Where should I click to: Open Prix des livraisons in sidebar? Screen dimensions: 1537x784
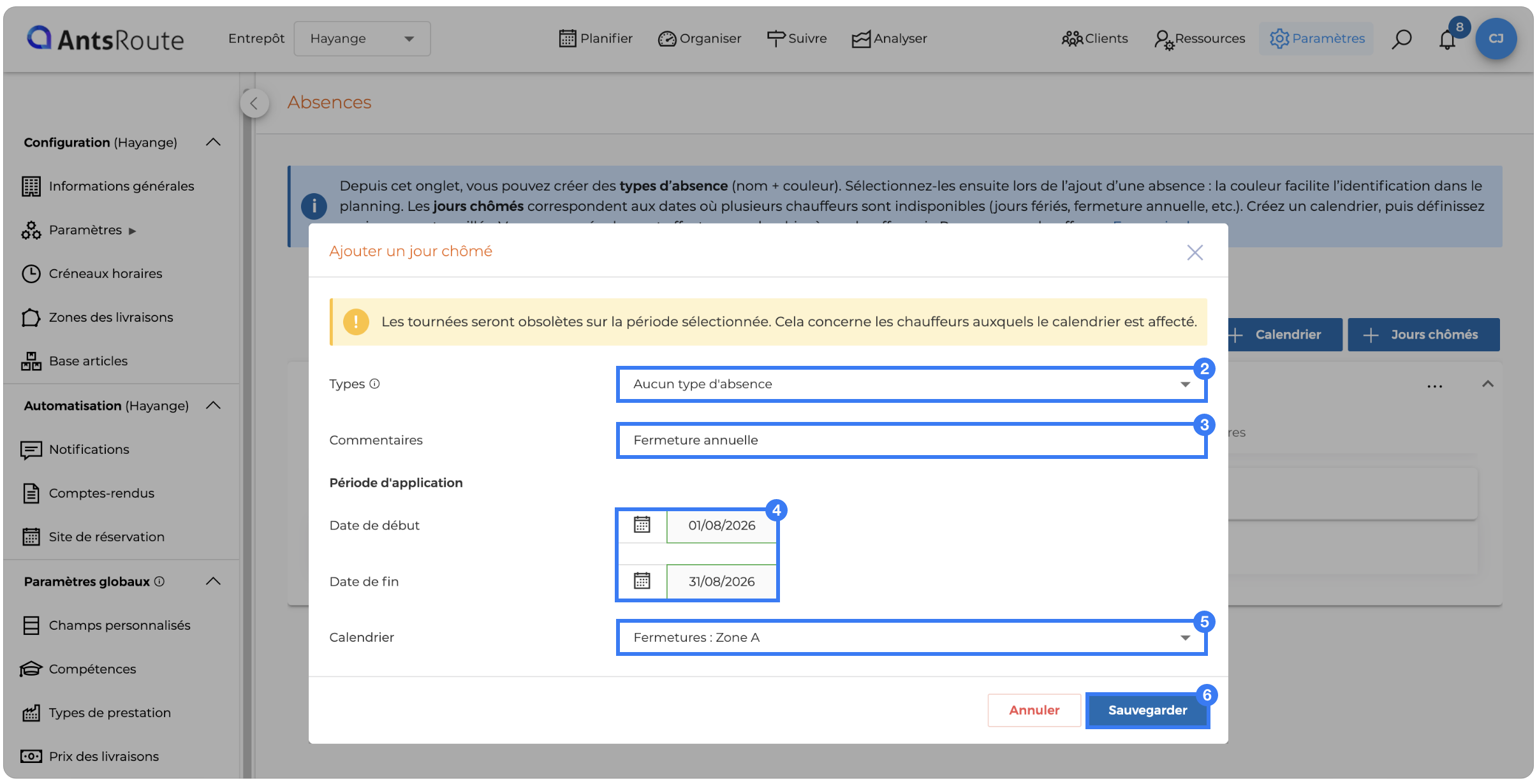point(90,757)
